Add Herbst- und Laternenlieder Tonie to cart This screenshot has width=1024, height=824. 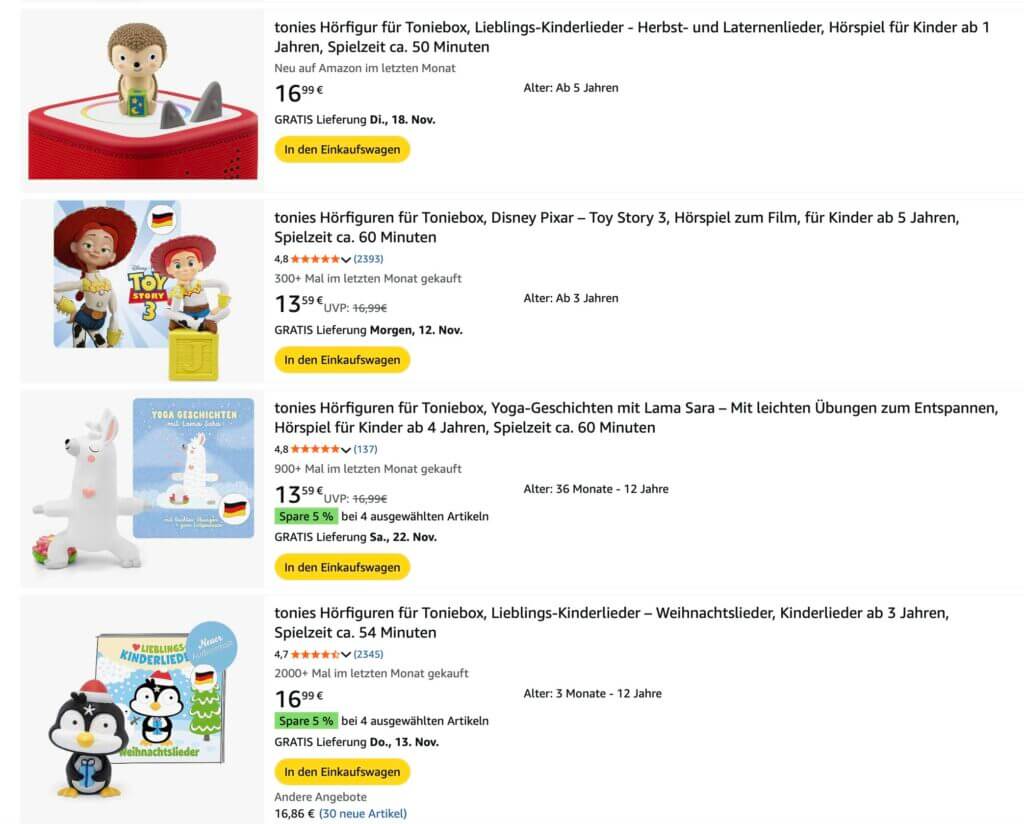[x=342, y=150]
